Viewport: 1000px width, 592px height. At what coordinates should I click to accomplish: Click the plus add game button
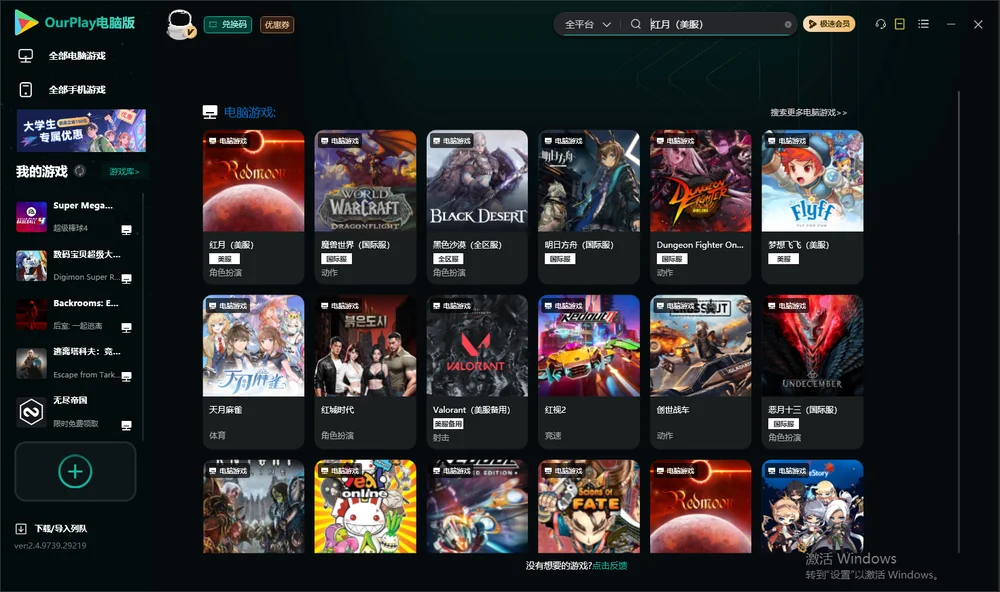pos(75,471)
